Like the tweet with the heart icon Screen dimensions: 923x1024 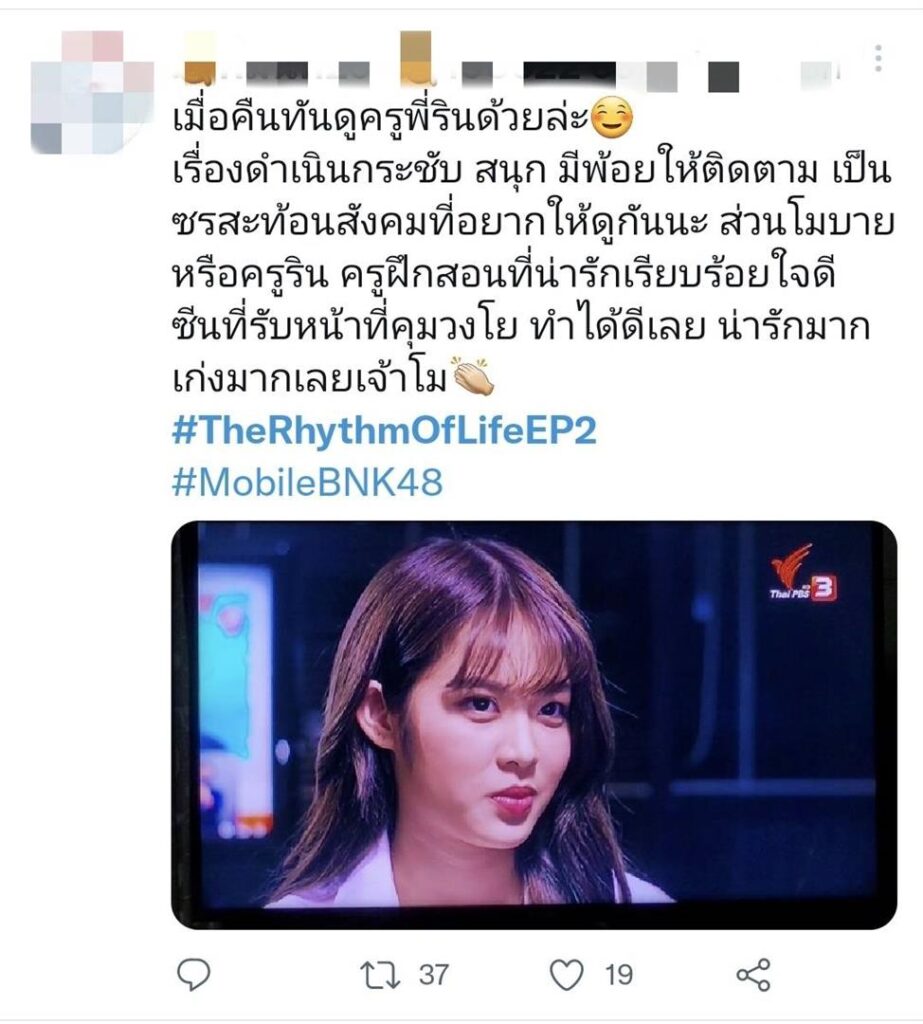pos(566,975)
